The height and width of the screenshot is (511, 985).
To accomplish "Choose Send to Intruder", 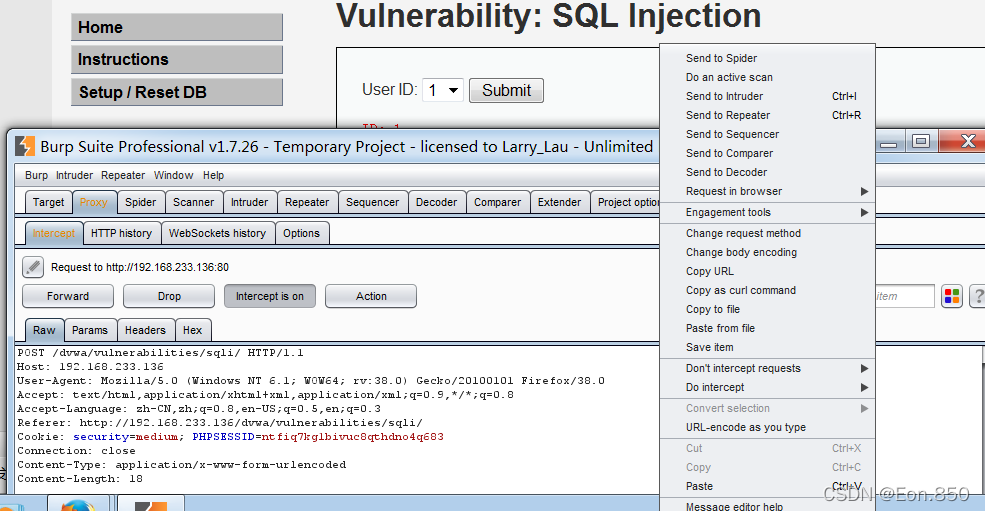I will (767, 96).
